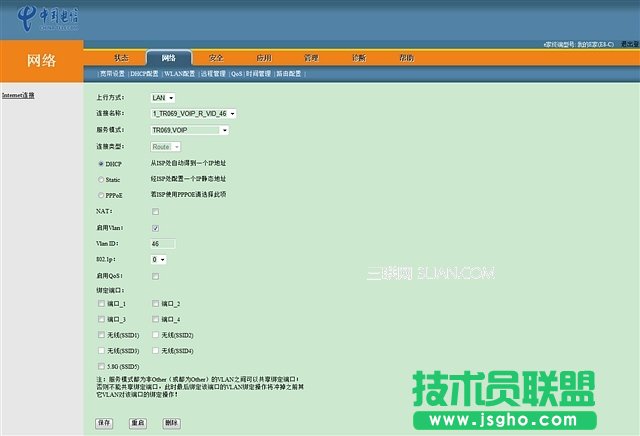640x436 pixels.
Task: Uncheck the 启用Vlan checkbox
Action: coord(155,228)
